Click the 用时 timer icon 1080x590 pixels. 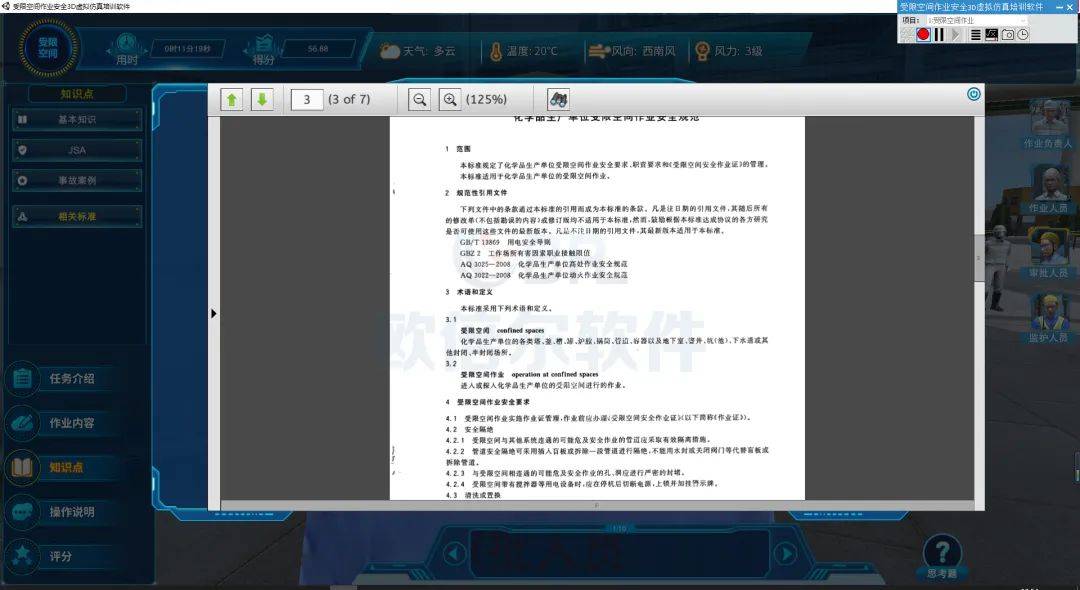[x=127, y=43]
